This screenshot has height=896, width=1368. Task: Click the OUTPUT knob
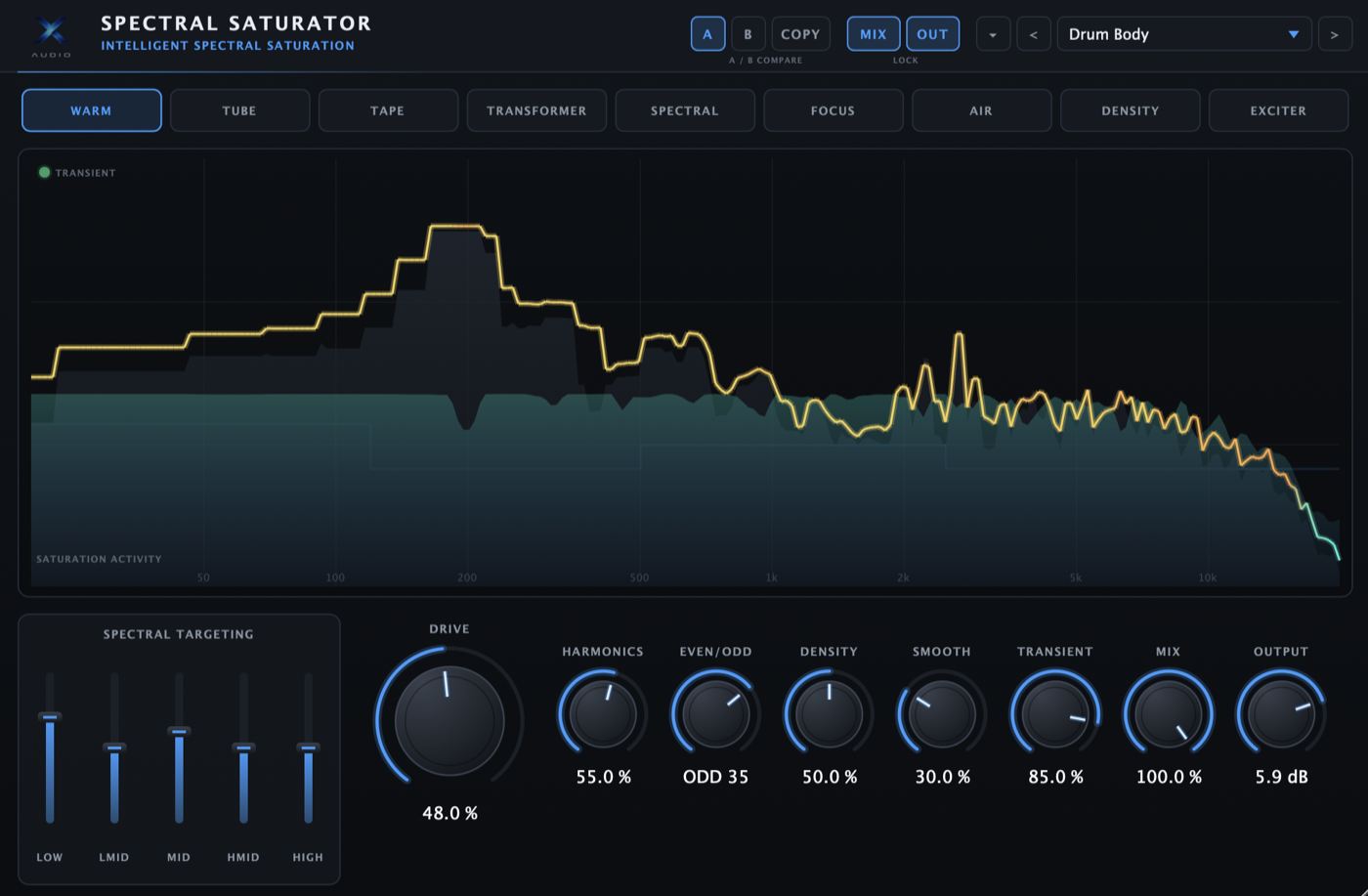(1281, 714)
